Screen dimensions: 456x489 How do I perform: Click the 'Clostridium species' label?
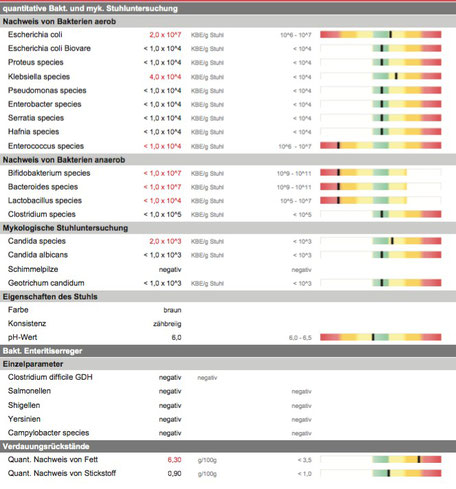point(42,214)
